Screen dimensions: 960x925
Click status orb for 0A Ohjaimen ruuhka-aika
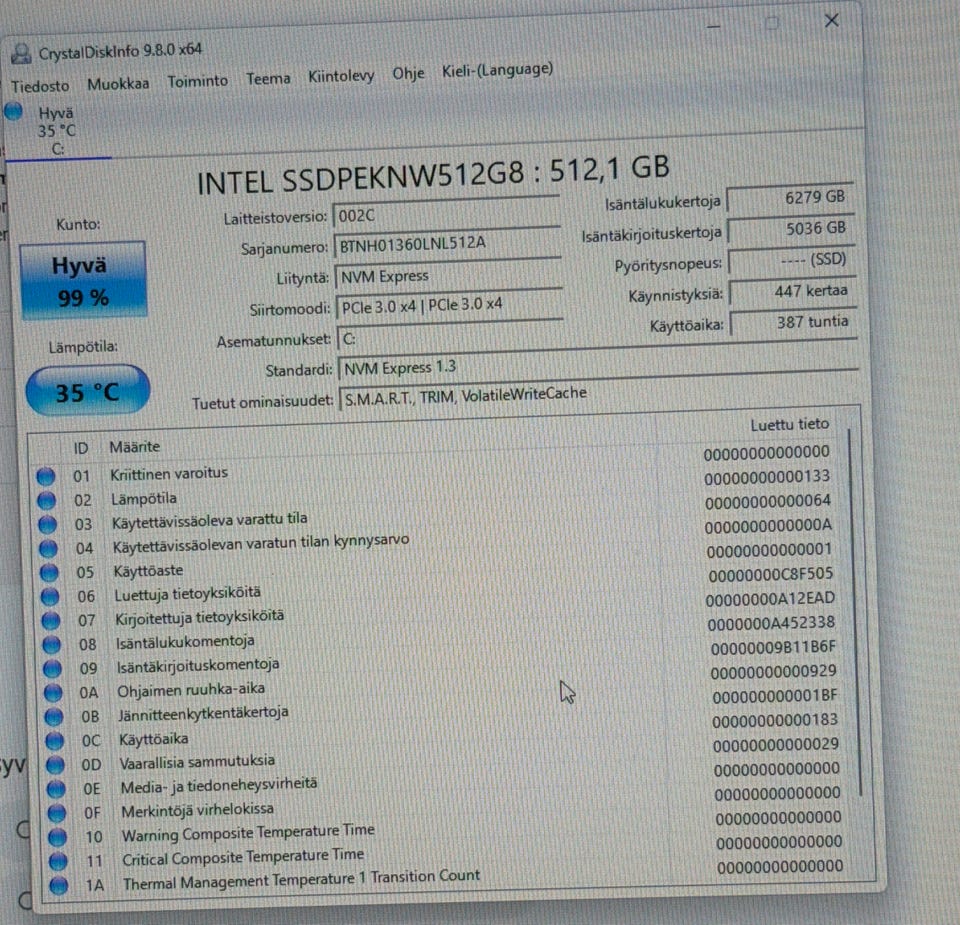(53, 692)
